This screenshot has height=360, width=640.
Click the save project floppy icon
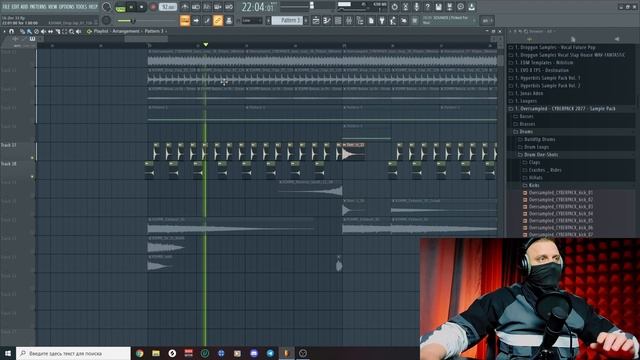pyautogui.click(x=438, y=7)
